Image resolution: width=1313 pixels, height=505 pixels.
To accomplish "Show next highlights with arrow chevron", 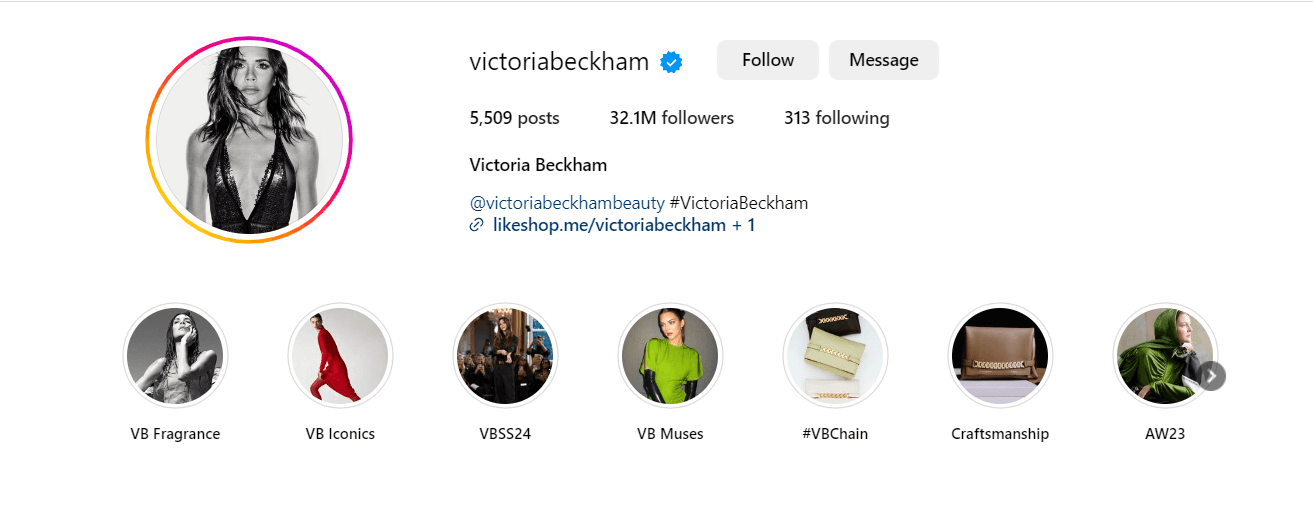I will click(1211, 376).
